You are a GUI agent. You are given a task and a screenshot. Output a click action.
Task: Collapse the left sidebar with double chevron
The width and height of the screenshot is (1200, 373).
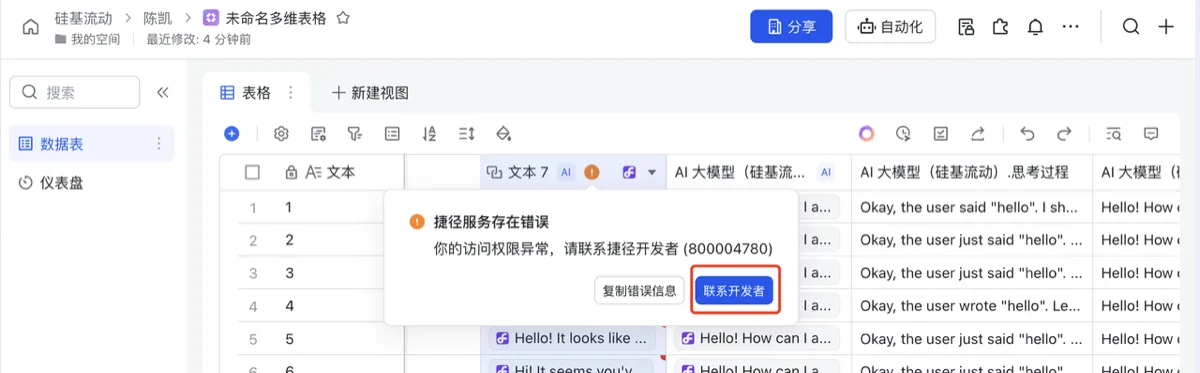[x=163, y=92]
